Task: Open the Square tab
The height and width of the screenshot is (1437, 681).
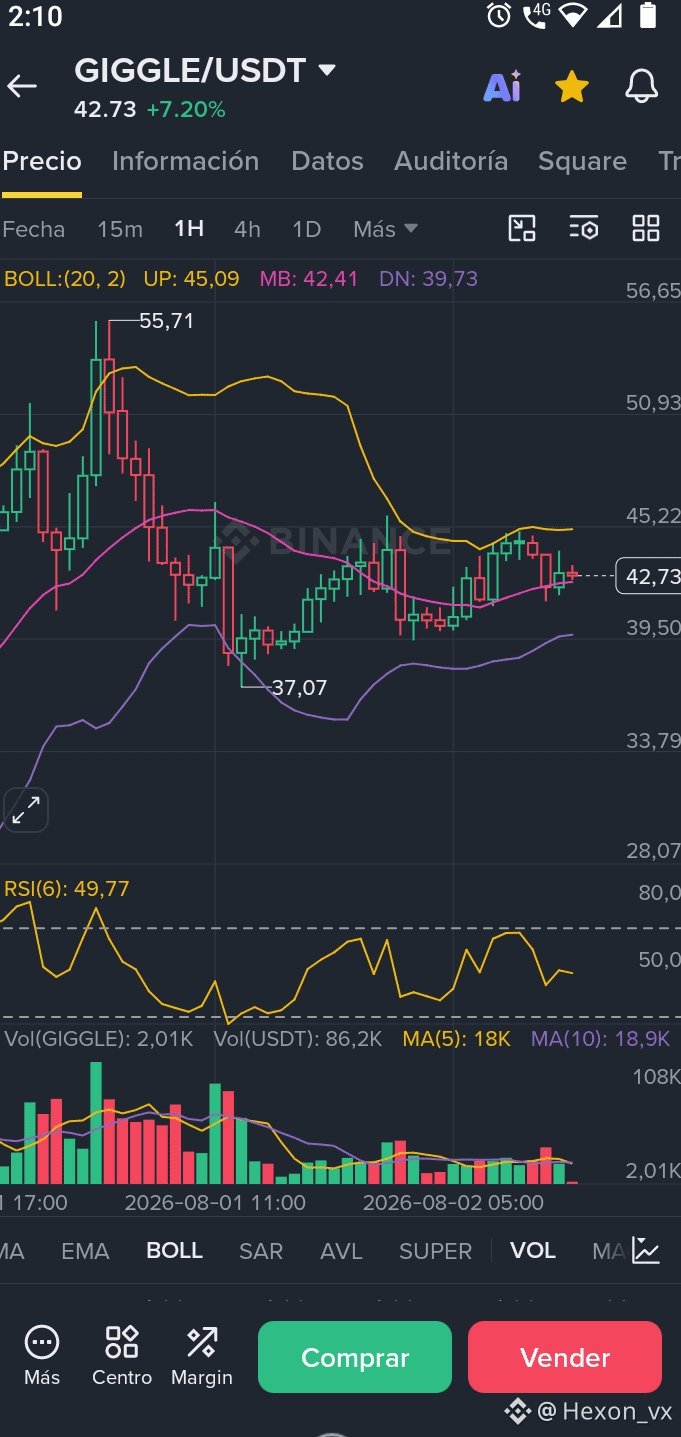Action: coord(582,161)
